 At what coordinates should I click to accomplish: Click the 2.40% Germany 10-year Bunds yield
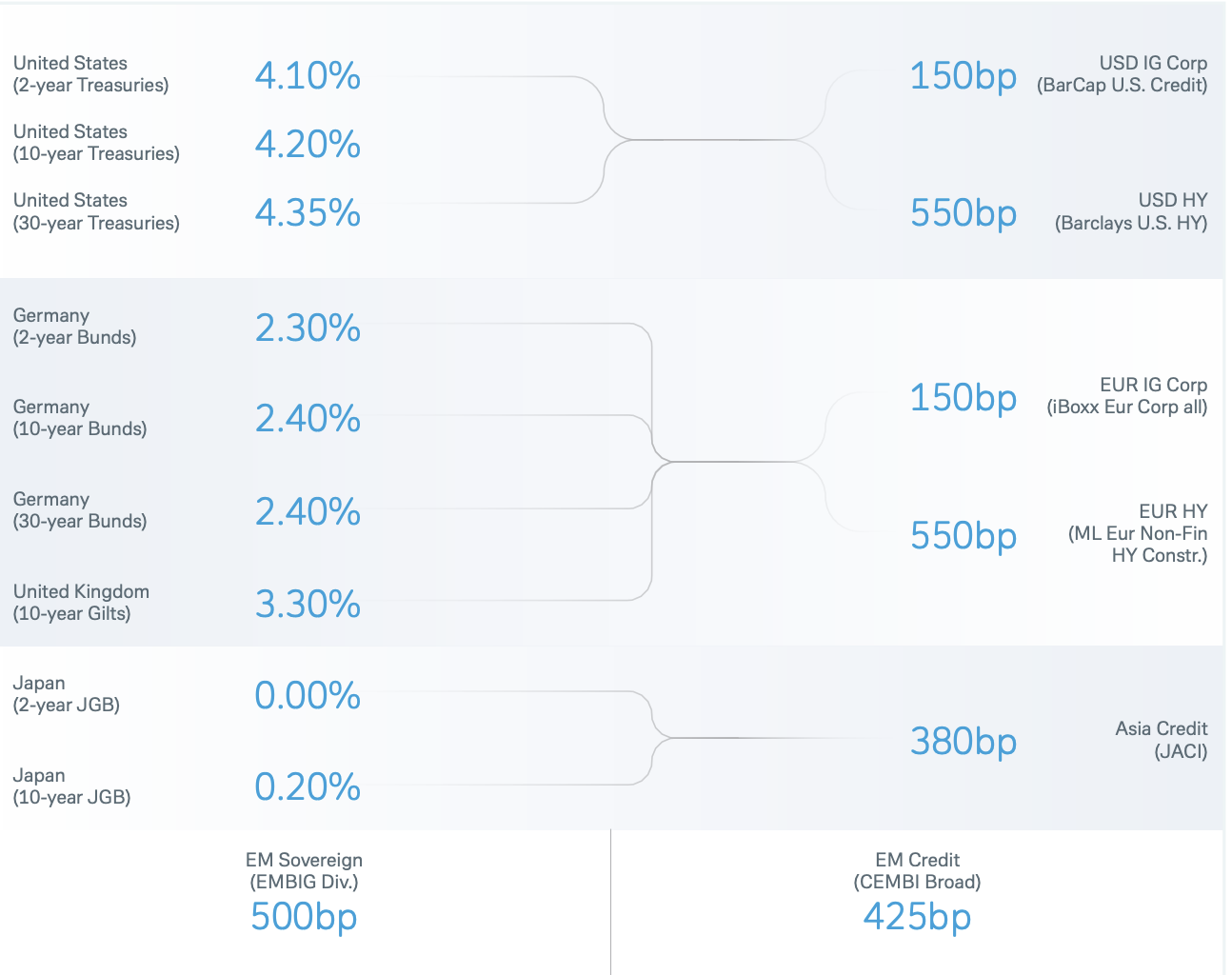pyautogui.click(x=308, y=419)
